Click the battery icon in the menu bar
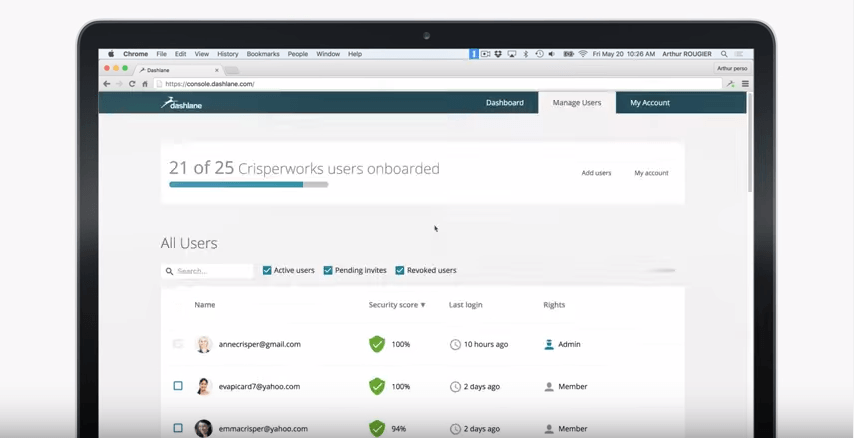Screen dimensions: 854x438 point(568,54)
